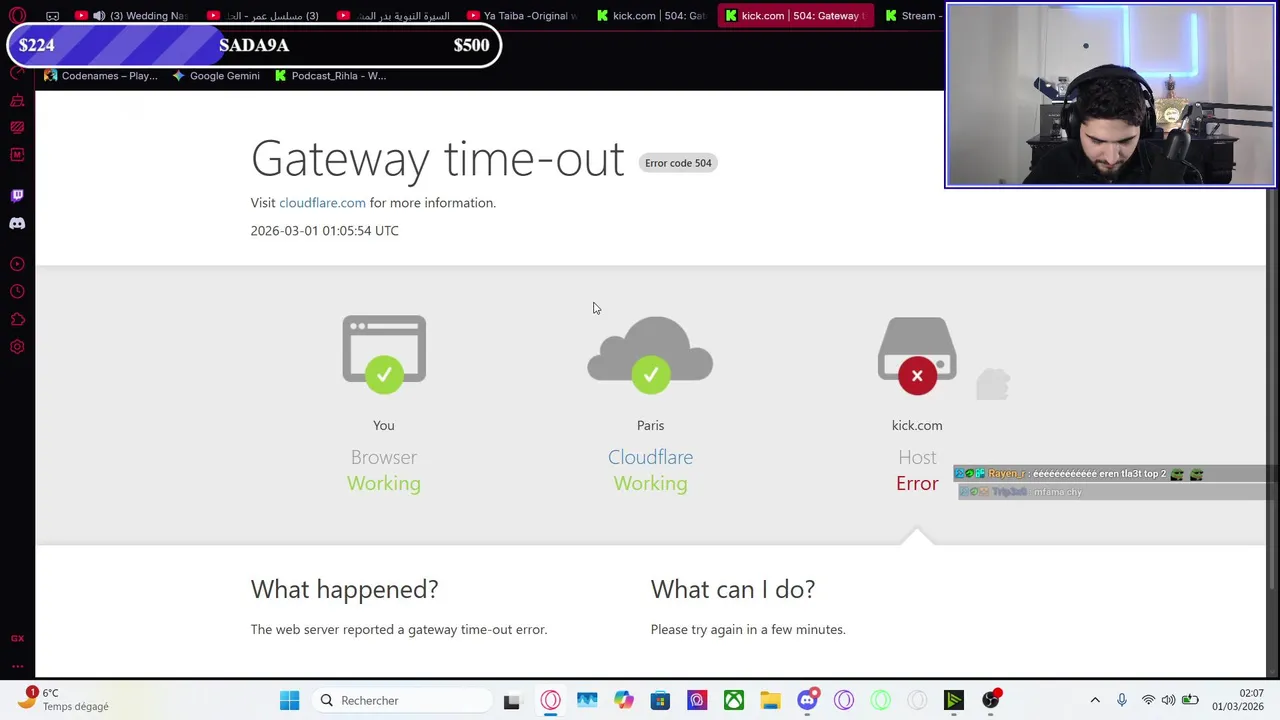Viewport: 1280px width, 720px height.
Task: Switch to the Ya Taiba YouTube tab
Action: click(523, 16)
